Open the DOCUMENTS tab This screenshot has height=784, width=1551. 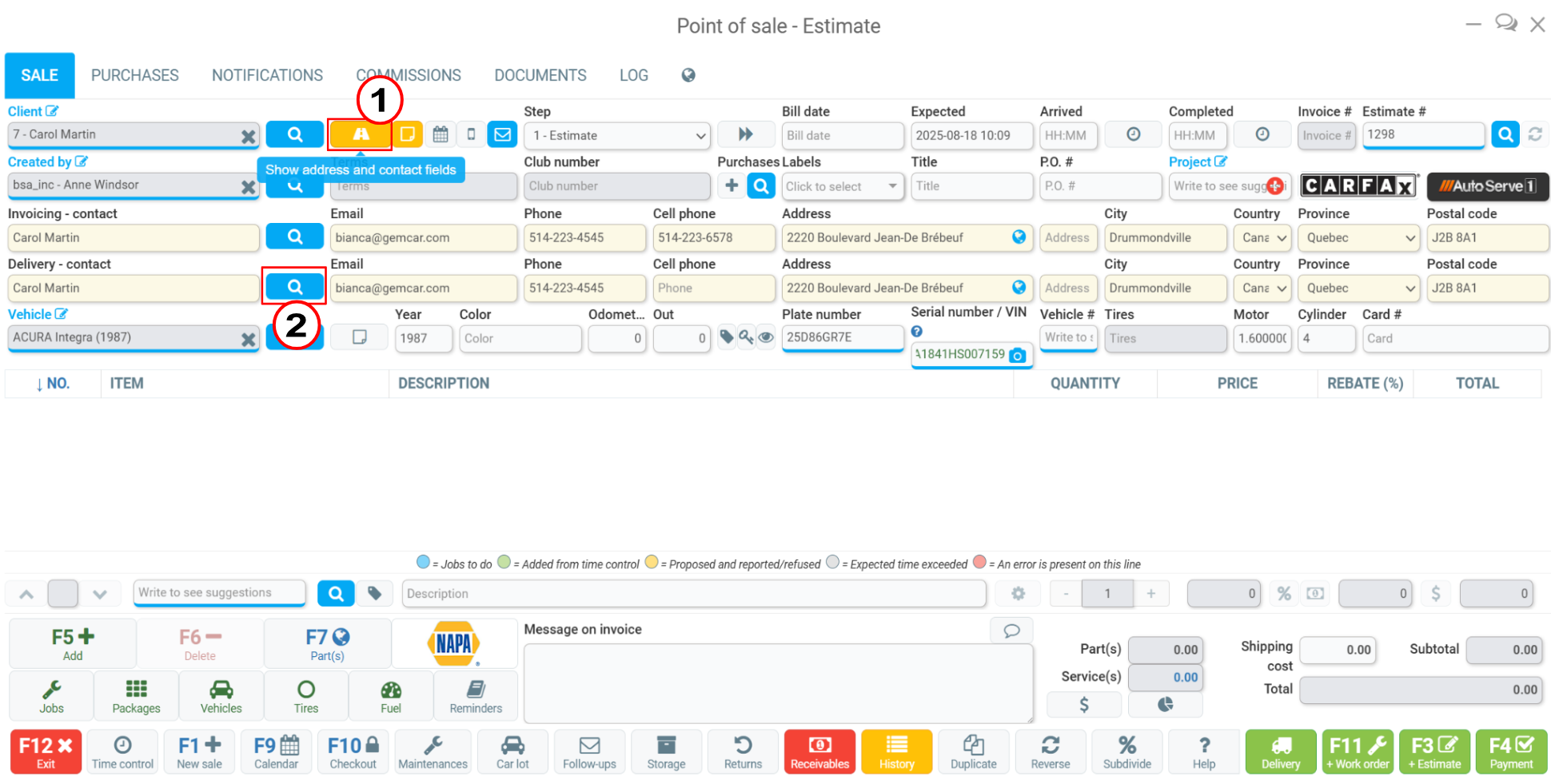[x=540, y=75]
